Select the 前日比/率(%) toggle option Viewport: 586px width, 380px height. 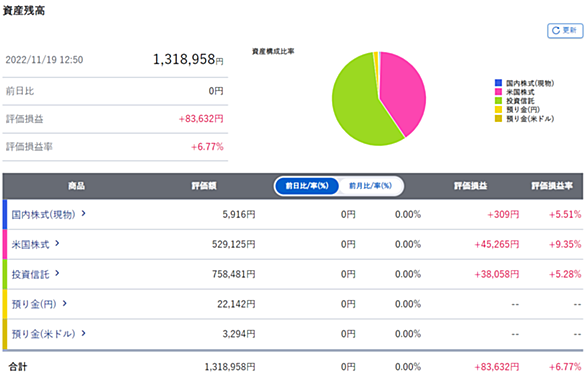(307, 186)
